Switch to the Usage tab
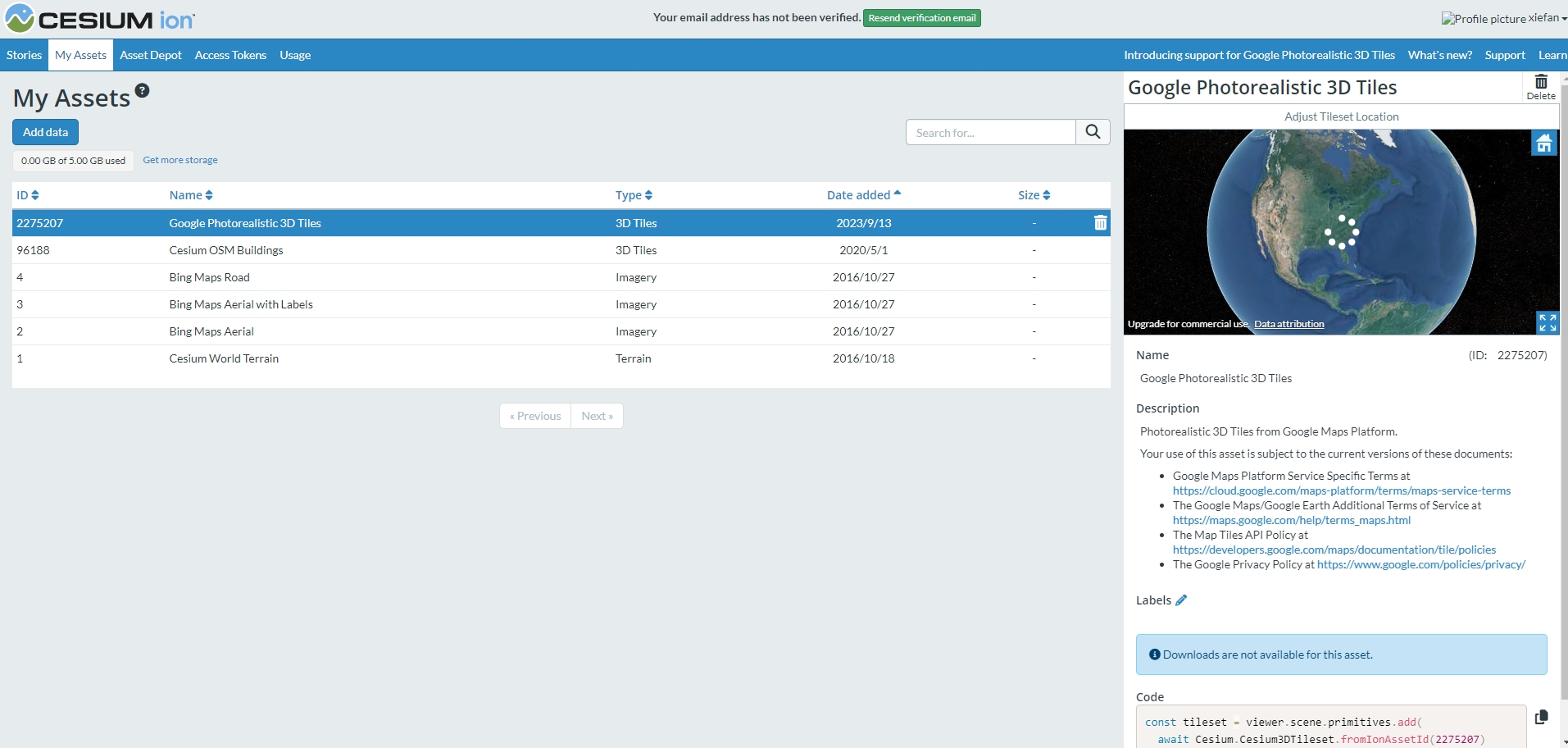Viewport: 1568px width, 748px height. point(295,55)
